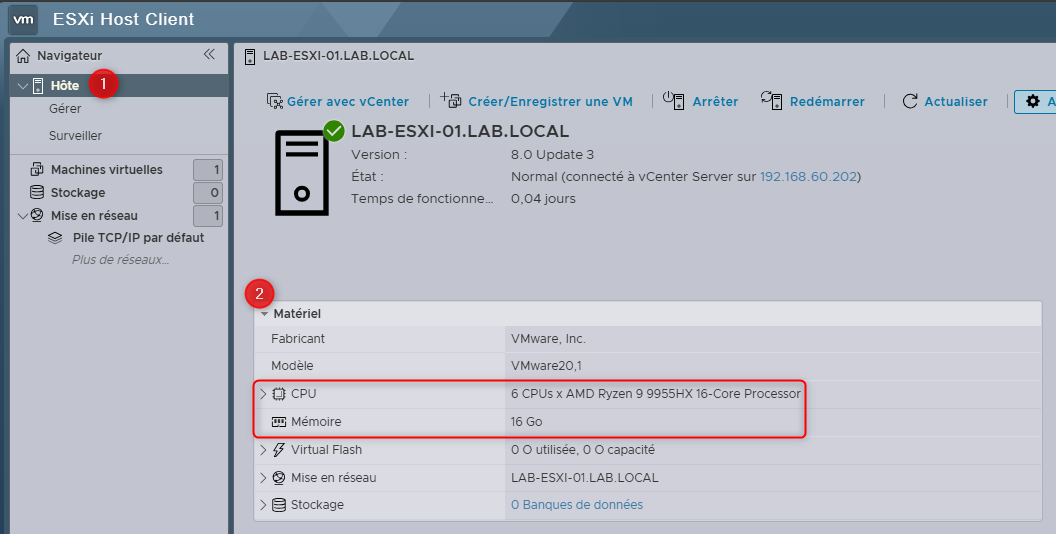Click the Navigateur home icon

23,56
